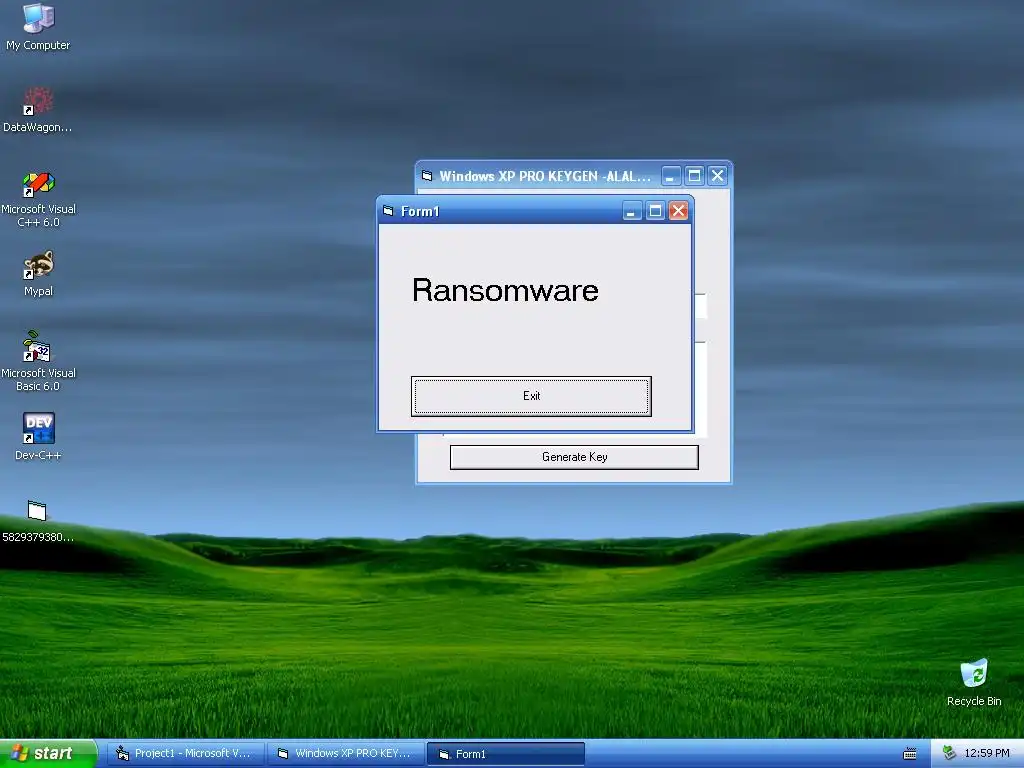
Task: Switch to Windows XP PRO KEYGEN taskbar item
Action: coord(346,754)
